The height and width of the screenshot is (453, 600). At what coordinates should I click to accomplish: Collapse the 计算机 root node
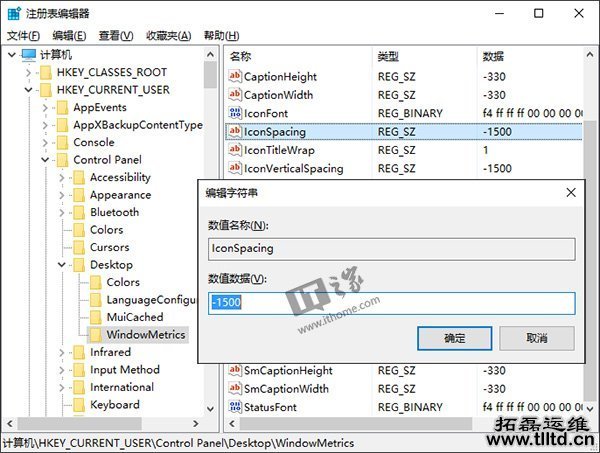pos(12,55)
